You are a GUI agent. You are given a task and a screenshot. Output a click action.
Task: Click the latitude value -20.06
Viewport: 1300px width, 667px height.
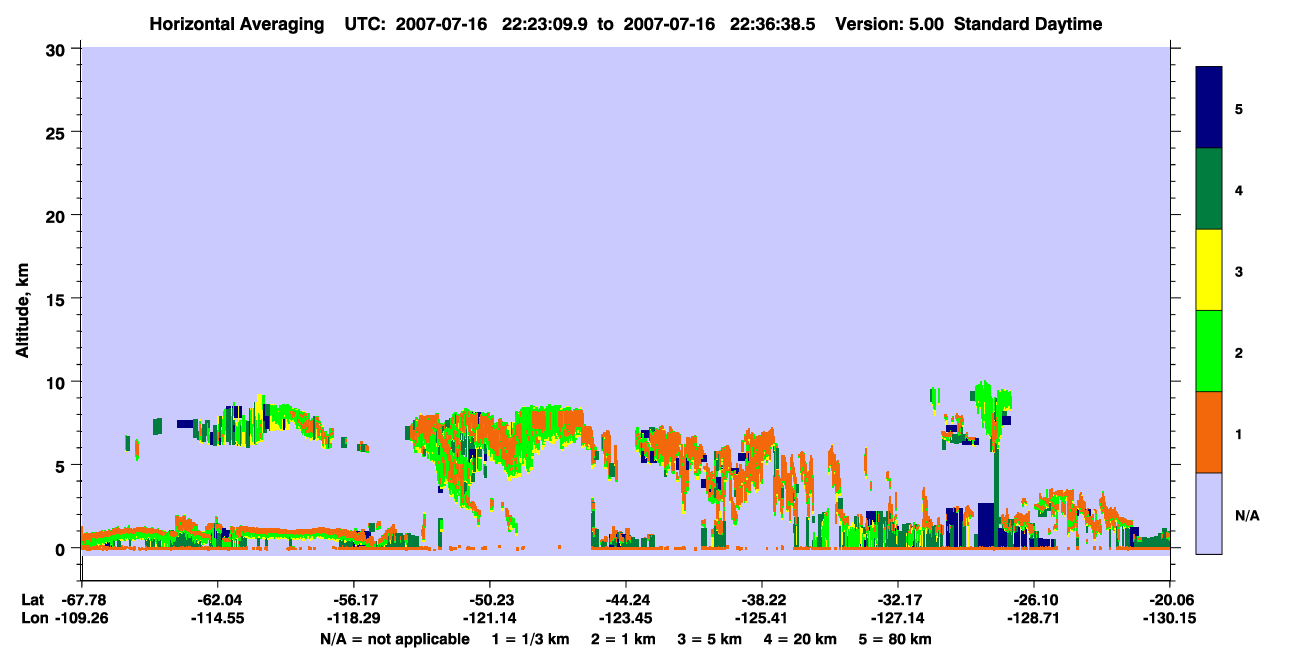1170,600
